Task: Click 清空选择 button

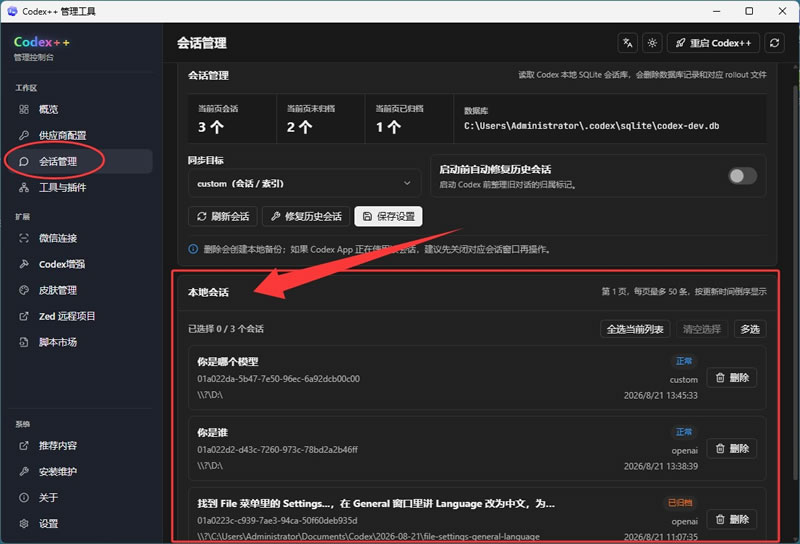Action: pos(702,329)
